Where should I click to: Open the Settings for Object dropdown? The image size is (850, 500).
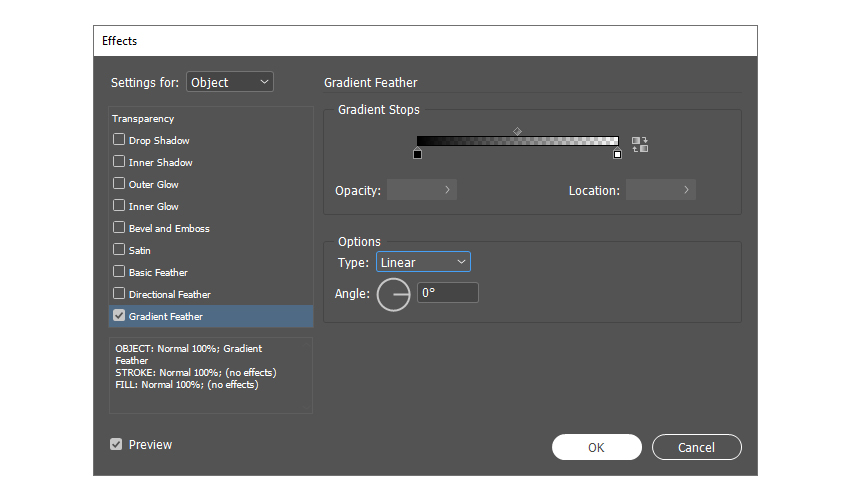pos(230,82)
